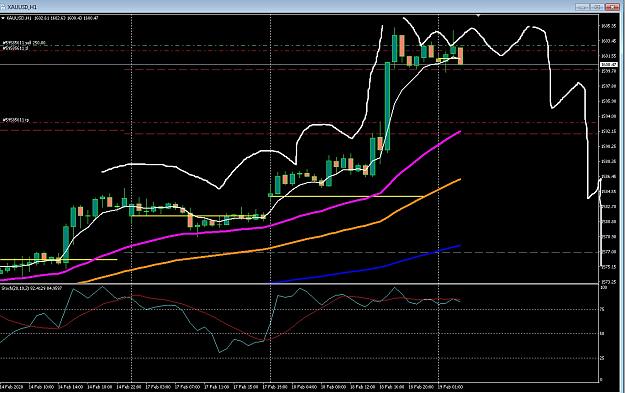Click the 100 level on stochastic scale
The image size is (625, 393).
(x=603, y=287)
